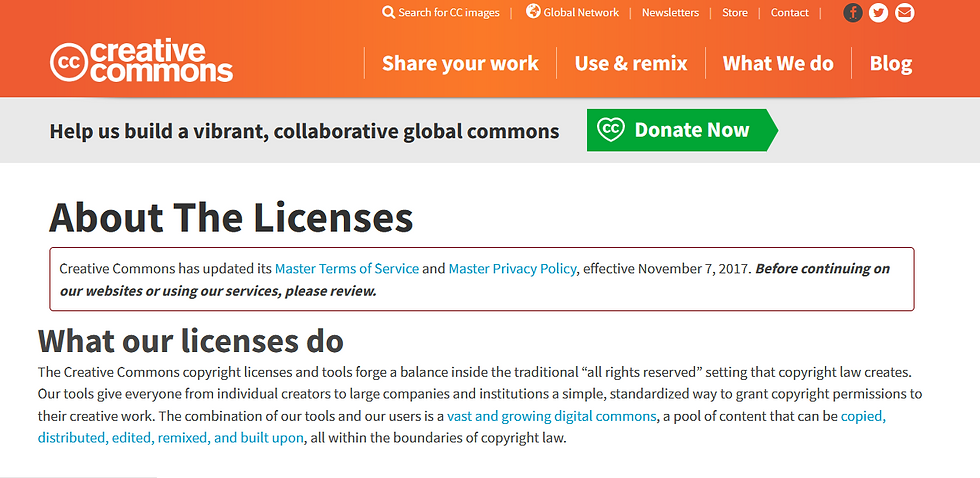Open the Share your work menu
The height and width of the screenshot is (478, 980).
pyautogui.click(x=460, y=63)
